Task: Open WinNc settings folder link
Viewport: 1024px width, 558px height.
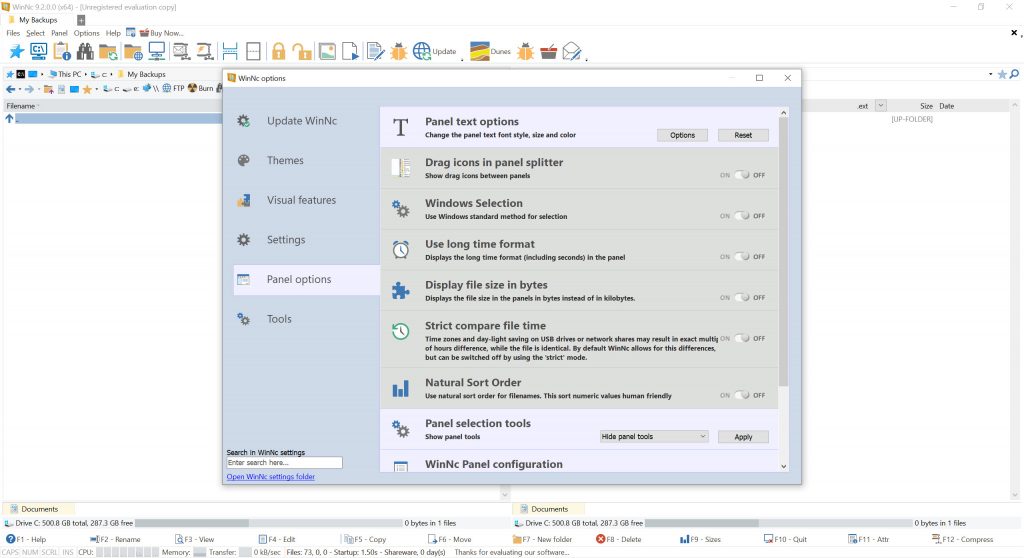Action: coord(270,477)
